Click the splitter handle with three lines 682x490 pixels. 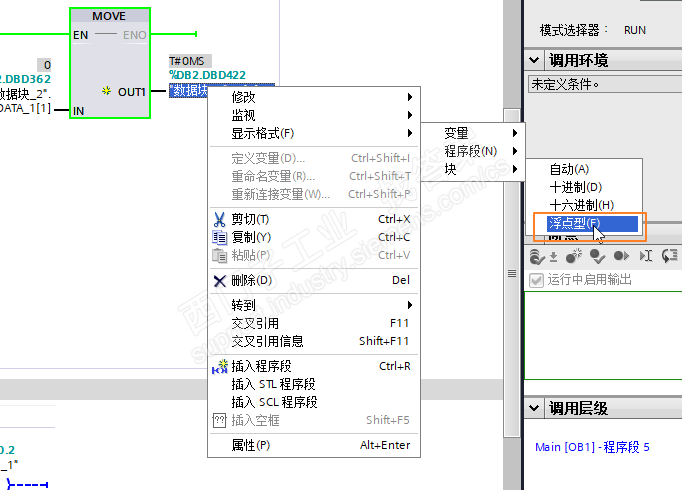512,273
